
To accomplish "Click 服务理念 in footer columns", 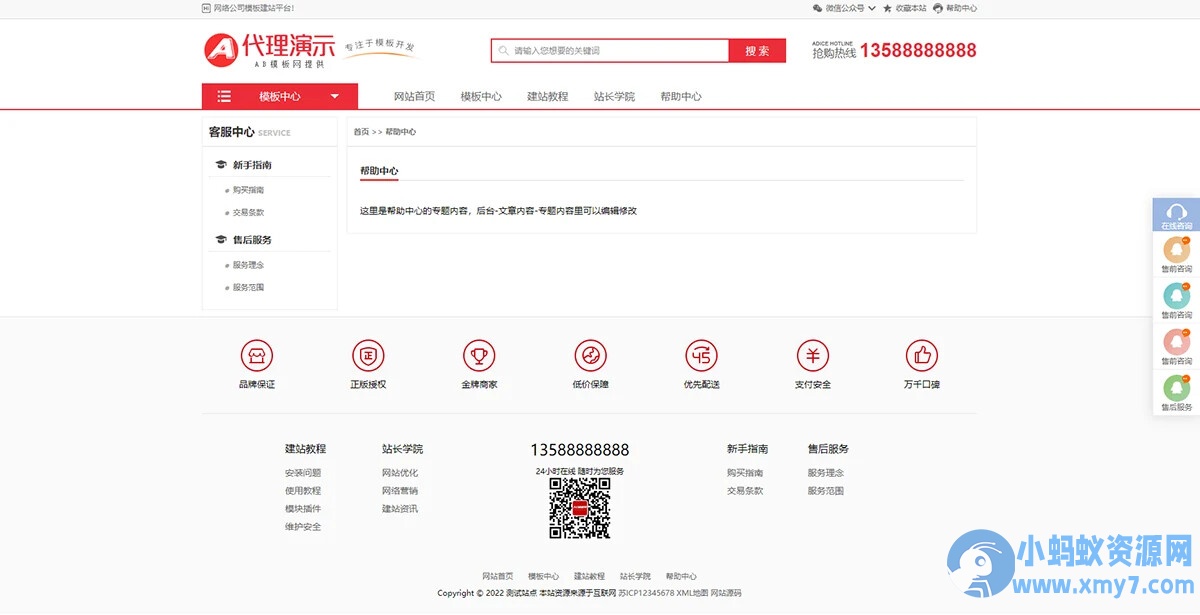I will click(826, 473).
